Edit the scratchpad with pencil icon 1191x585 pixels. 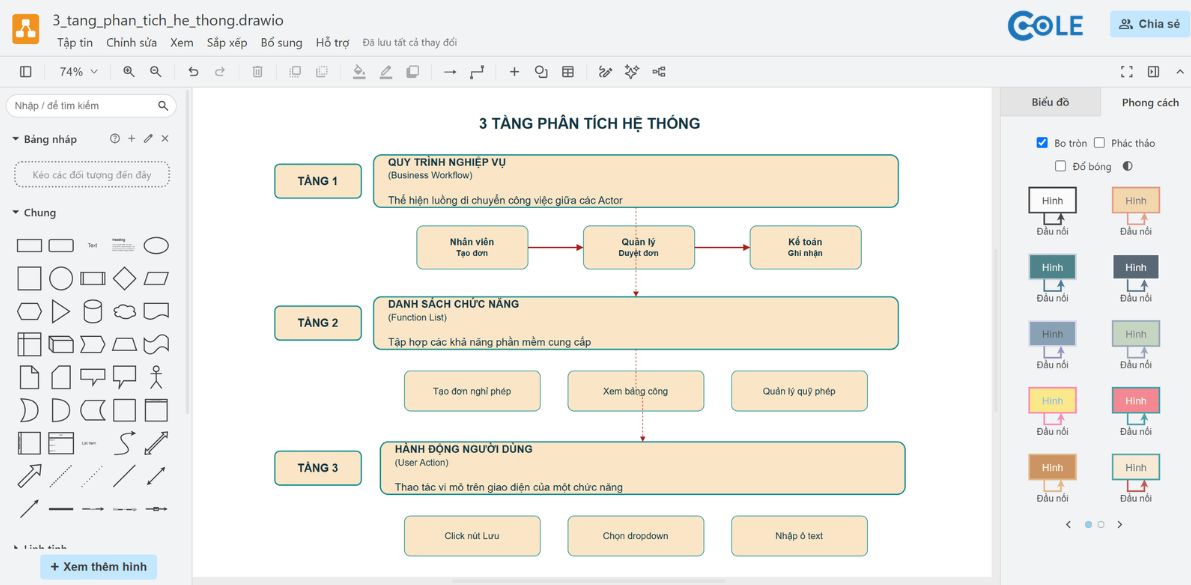click(148, 138)
